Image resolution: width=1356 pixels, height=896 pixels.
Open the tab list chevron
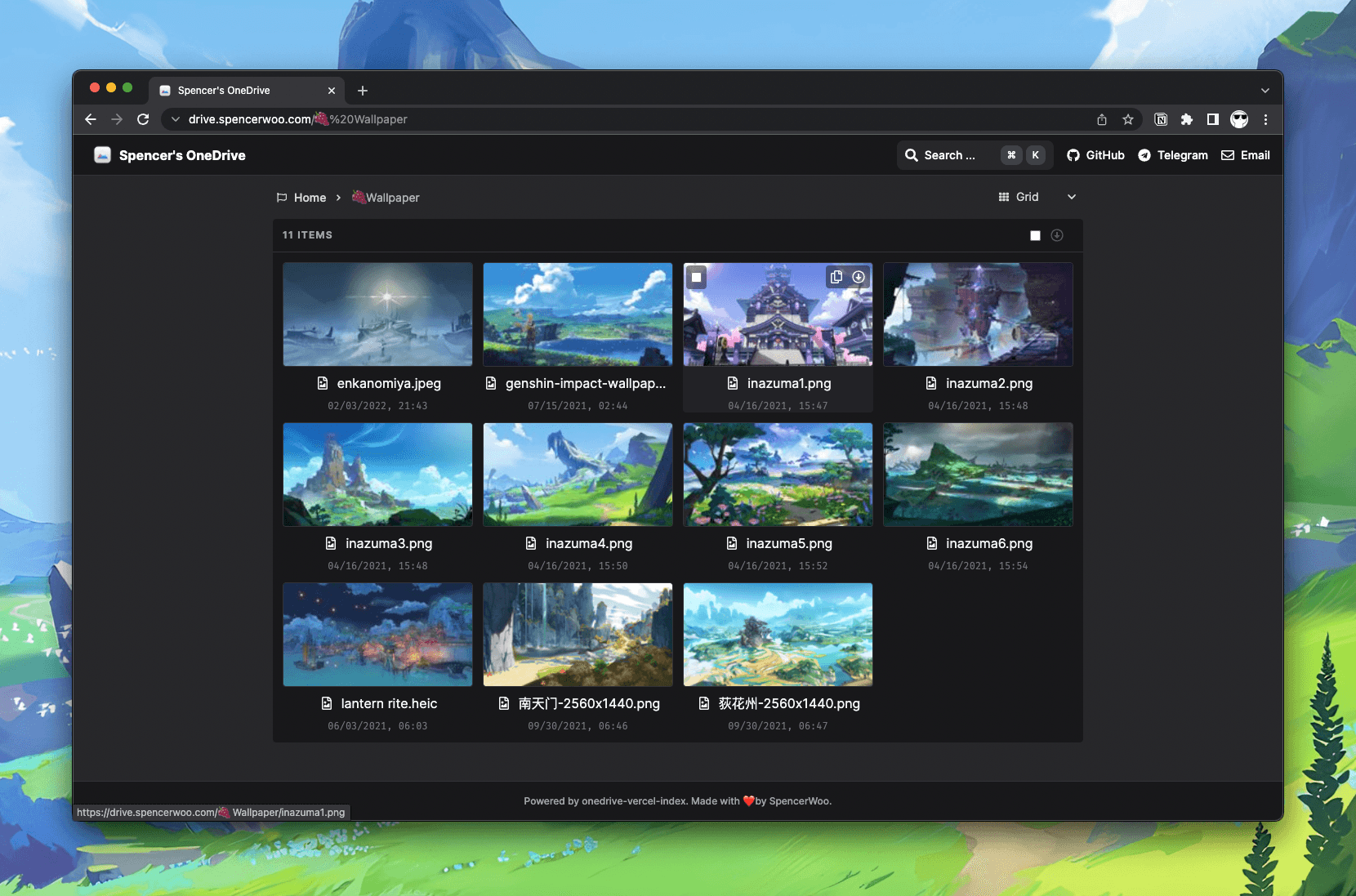[1265, 91]
